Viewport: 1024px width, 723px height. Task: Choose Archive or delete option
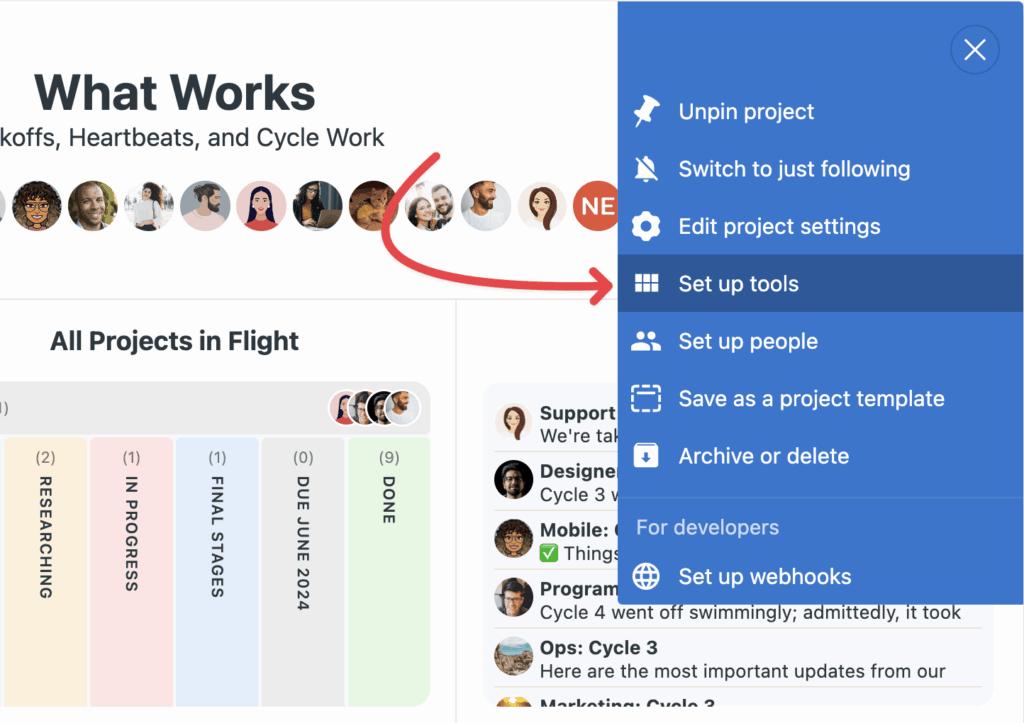[x=763, y=456]
